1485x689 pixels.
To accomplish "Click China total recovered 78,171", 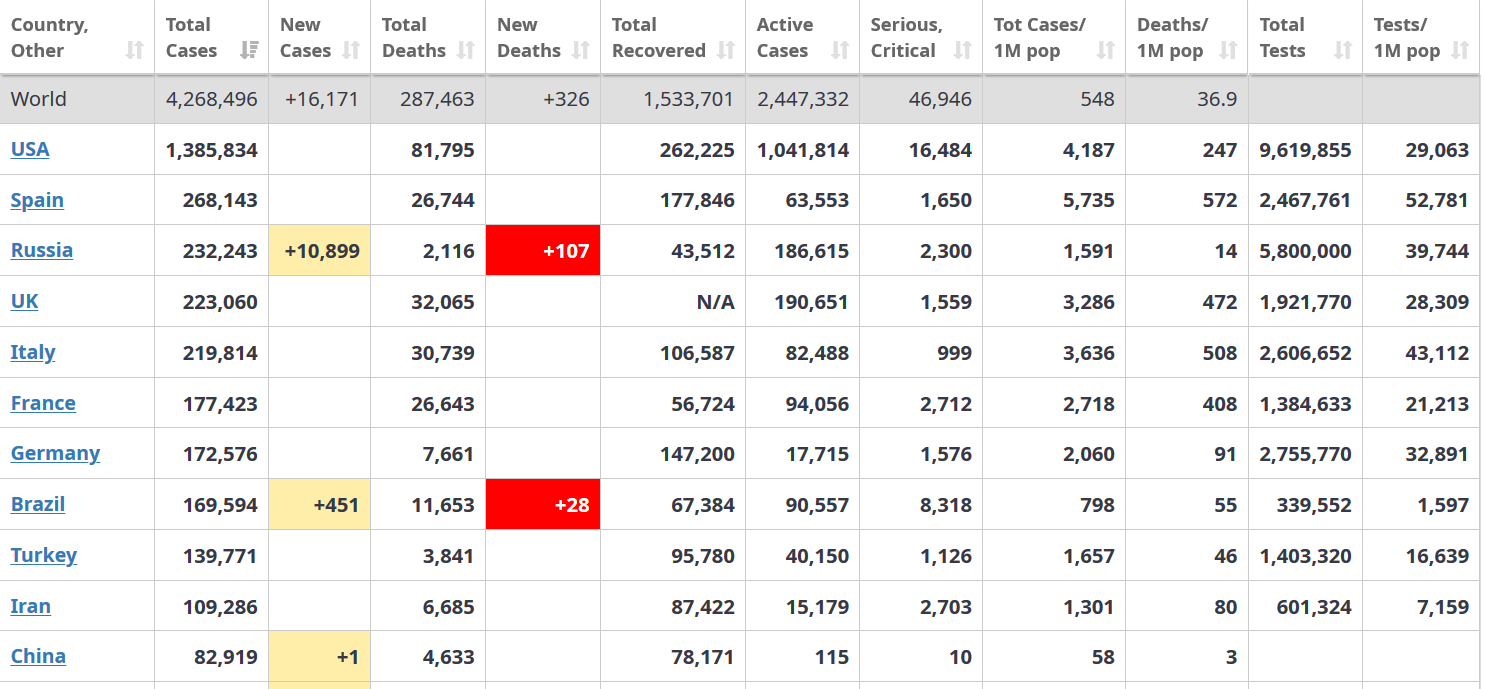I will (703, 657).
